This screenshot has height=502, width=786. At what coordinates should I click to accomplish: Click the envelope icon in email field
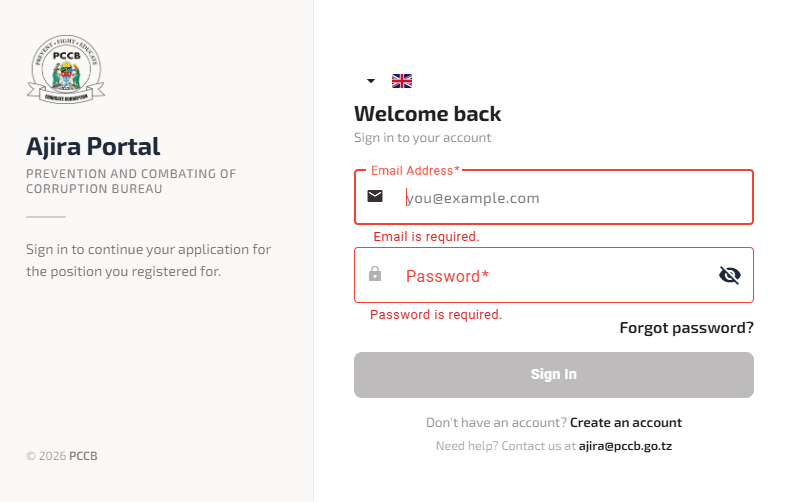pos(375,196)
